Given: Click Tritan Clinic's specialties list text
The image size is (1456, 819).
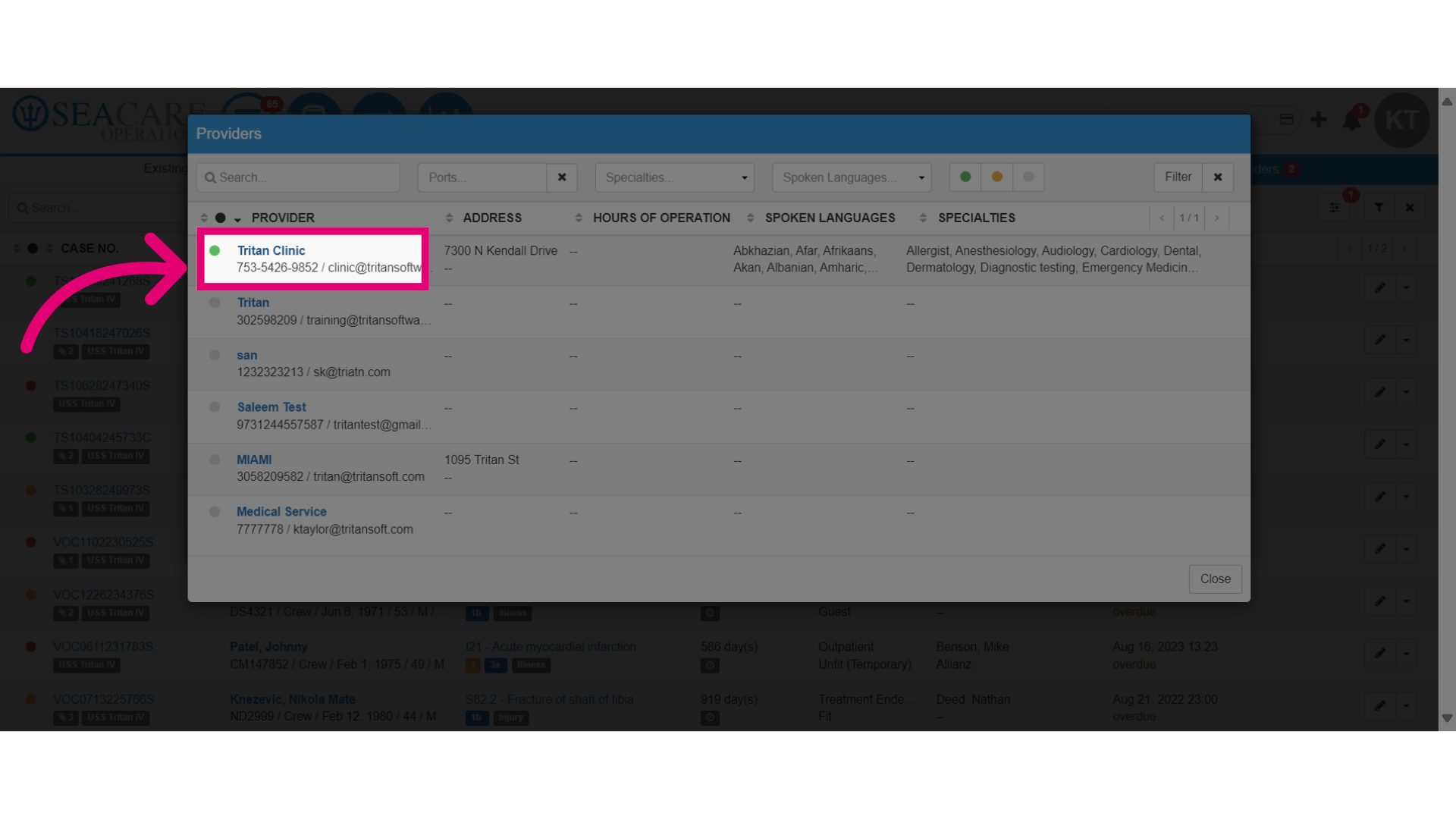Looking at the screenshot, I should [x=1053, y=259].
